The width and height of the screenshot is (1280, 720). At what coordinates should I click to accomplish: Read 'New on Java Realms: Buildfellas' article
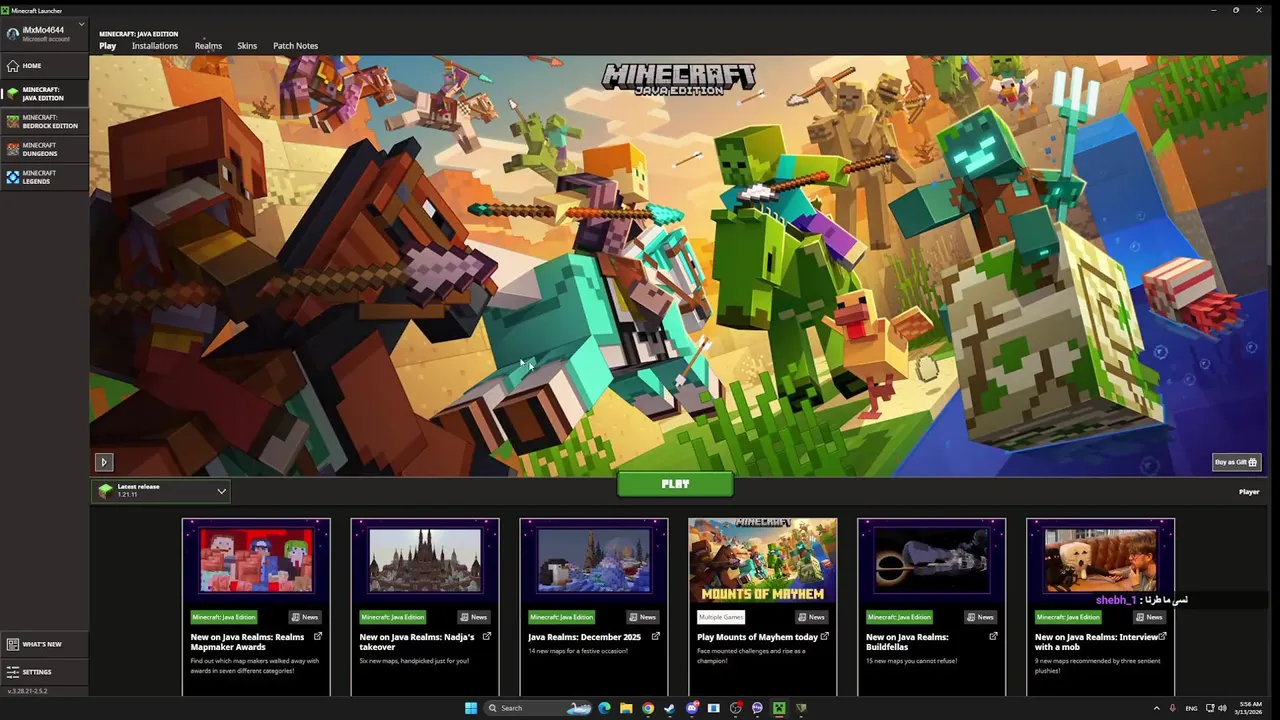(x=907, y=642)
